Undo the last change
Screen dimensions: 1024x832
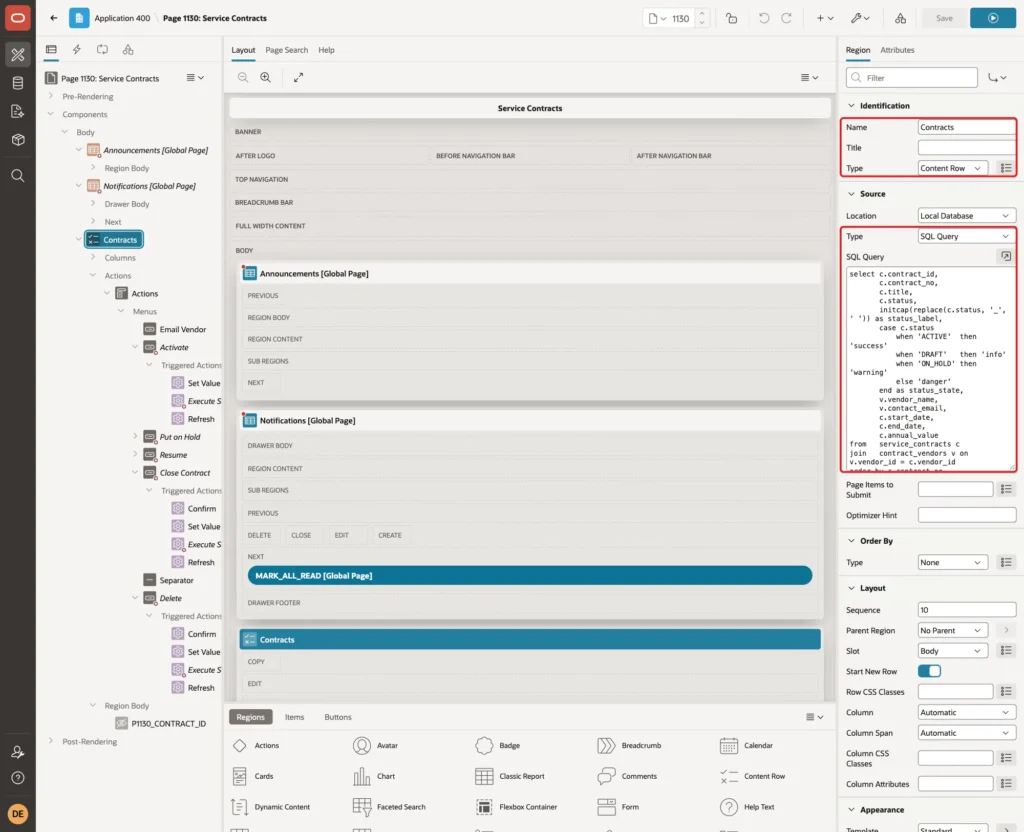click(x=763, y=18)
